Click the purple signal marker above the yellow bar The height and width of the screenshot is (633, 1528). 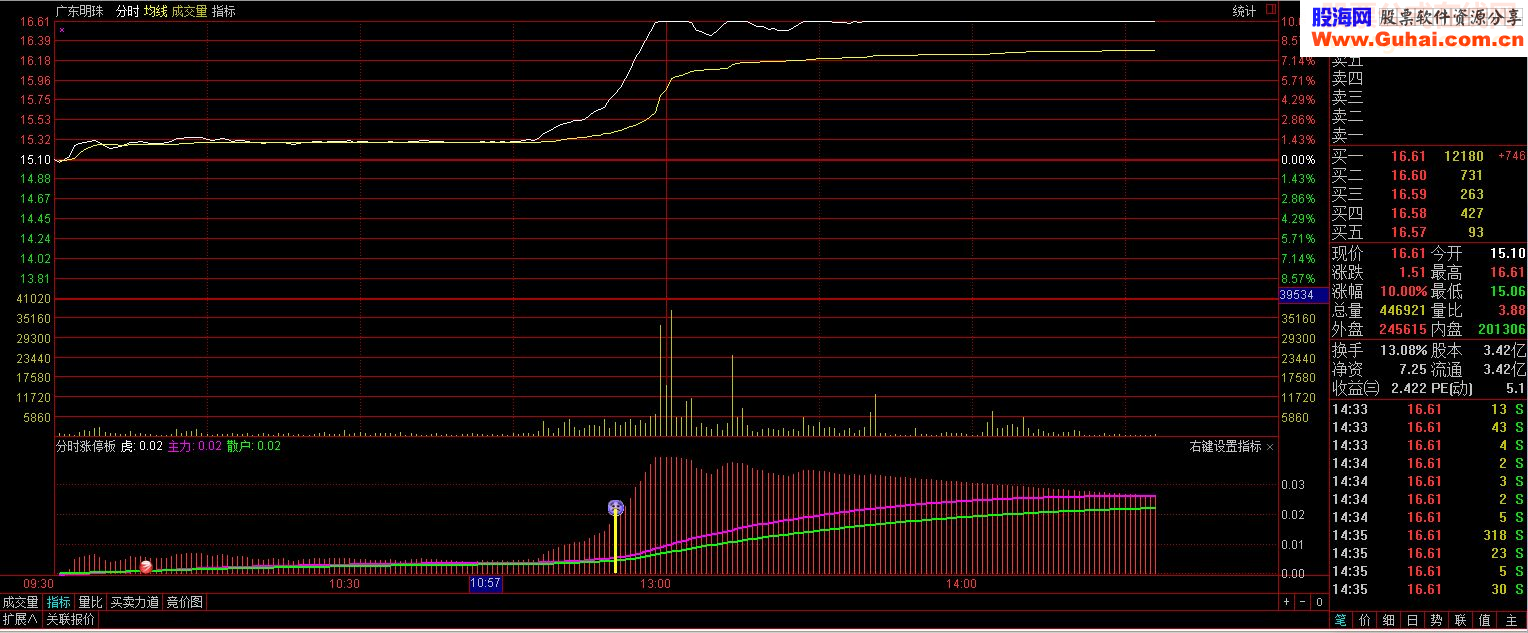(x=616, y=508)
